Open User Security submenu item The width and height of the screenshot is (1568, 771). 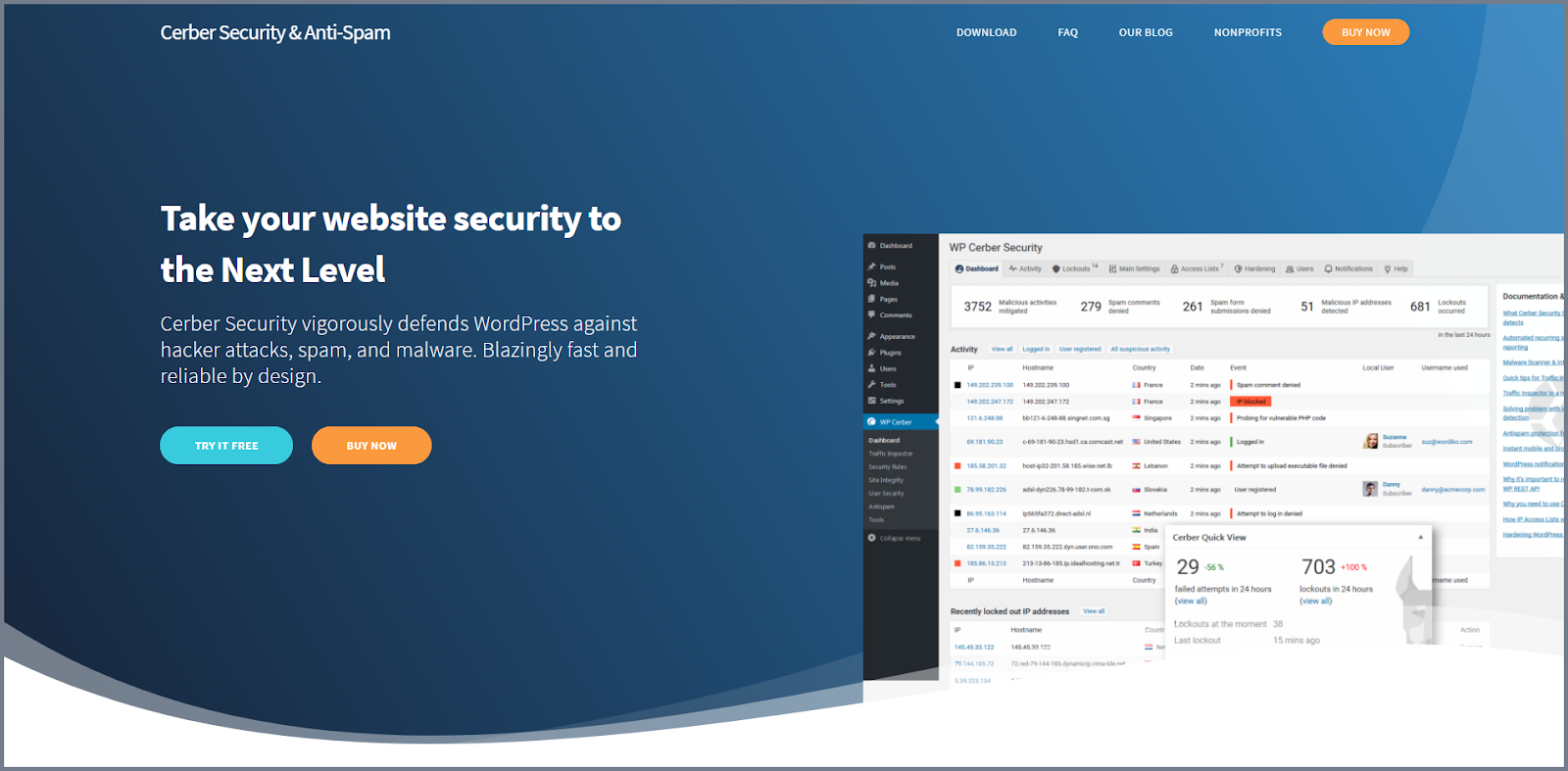[886, 494]
